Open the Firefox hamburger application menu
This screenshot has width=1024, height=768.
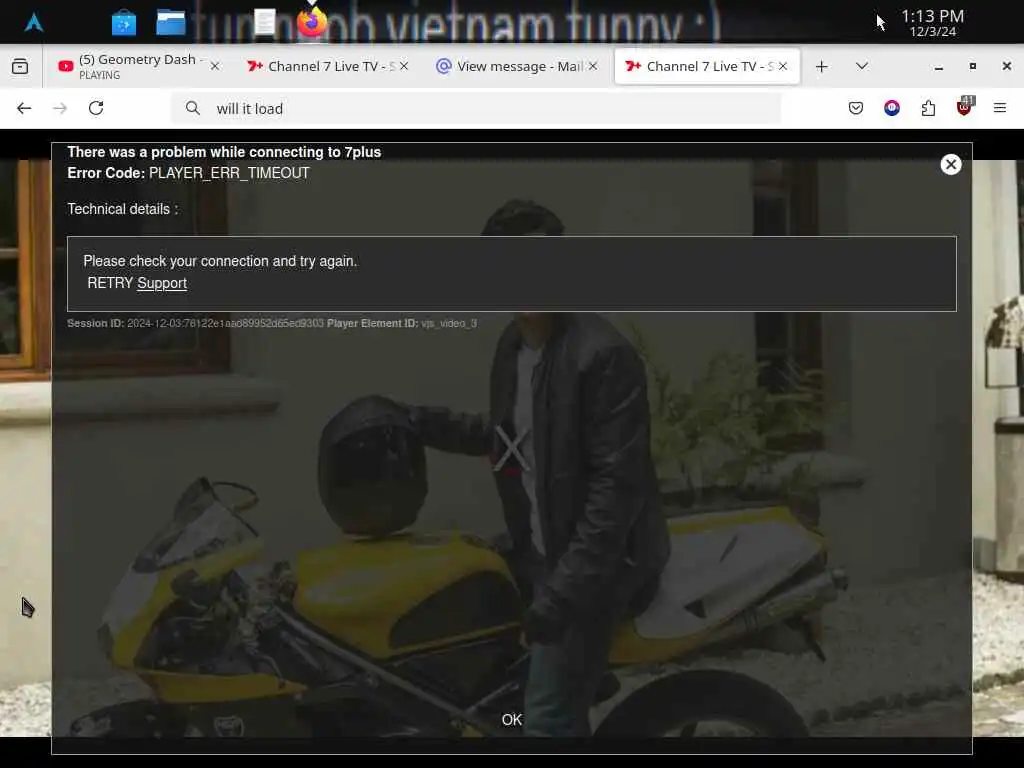1000,108
